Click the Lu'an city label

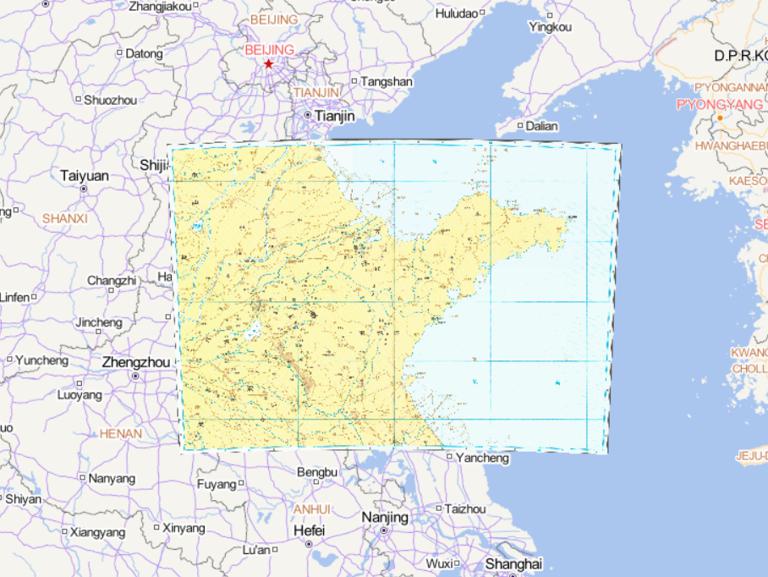pos(256,551)
